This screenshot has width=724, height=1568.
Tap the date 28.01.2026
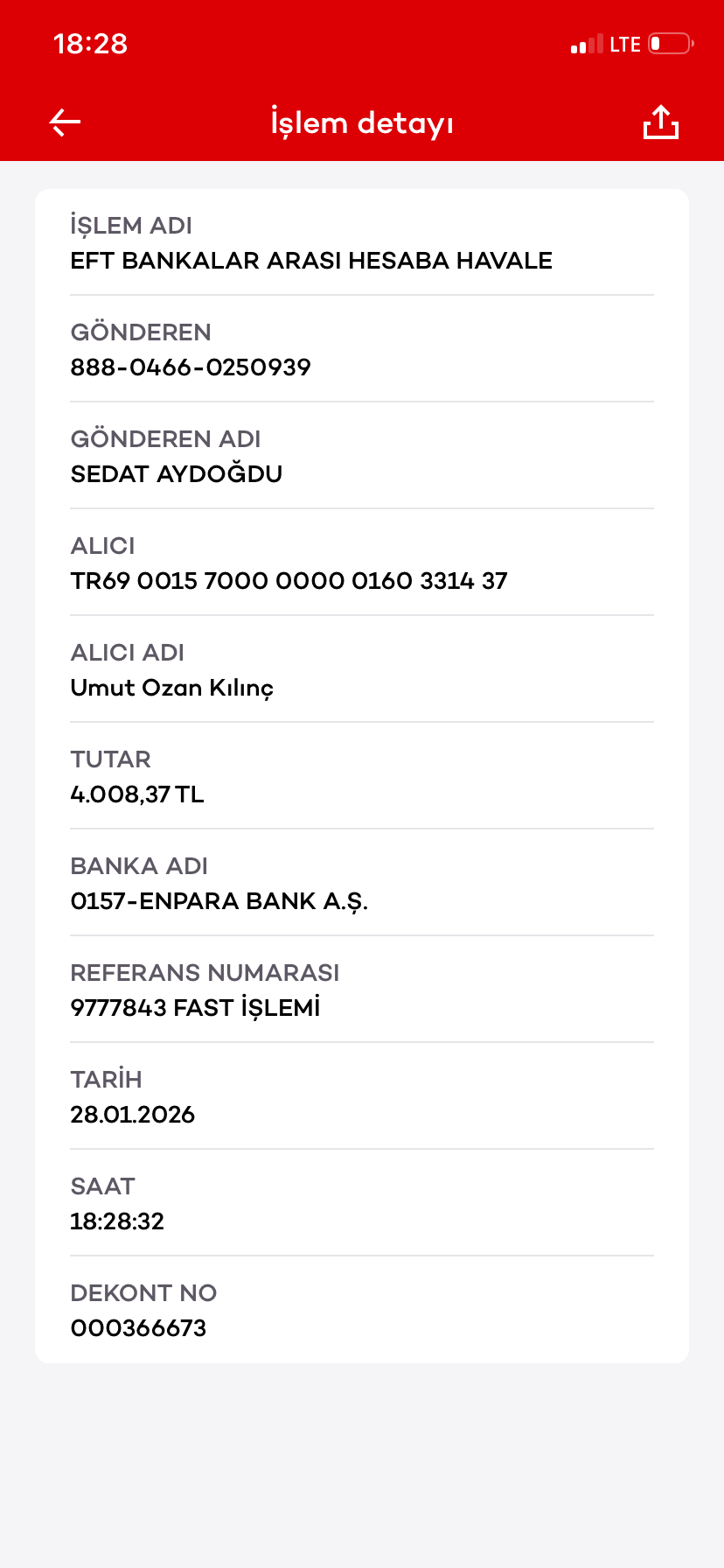pos(133,1115)
